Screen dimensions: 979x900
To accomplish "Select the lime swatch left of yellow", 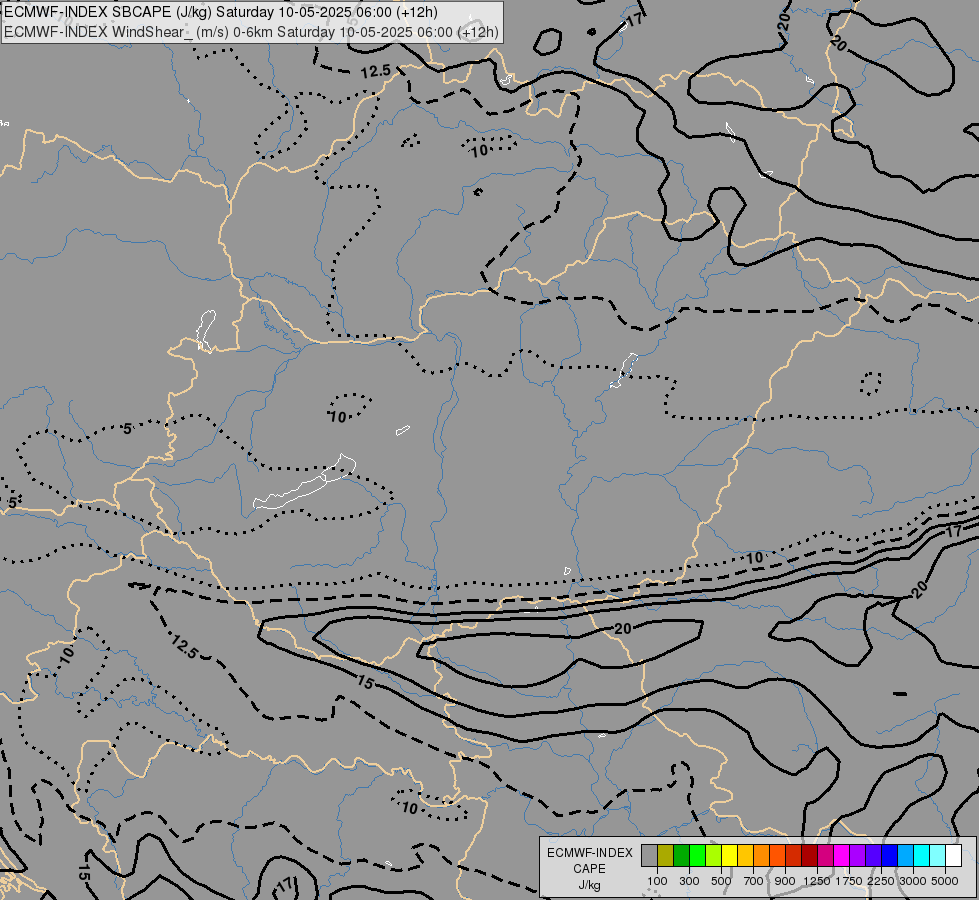I will point(714,855).
